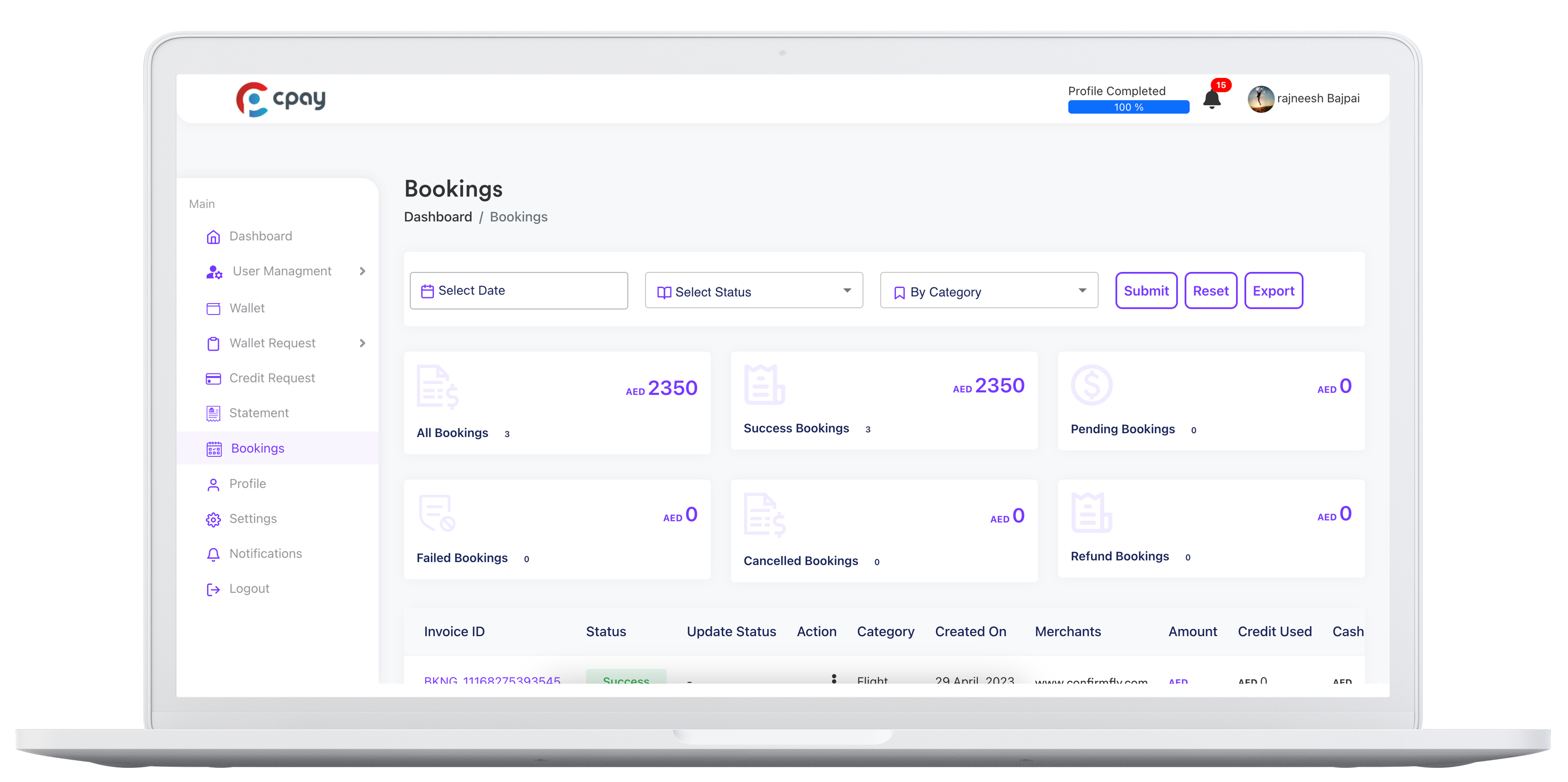Click the Merchants column header
This screenshot has width=1568, height=782.
pos(1068,632)
